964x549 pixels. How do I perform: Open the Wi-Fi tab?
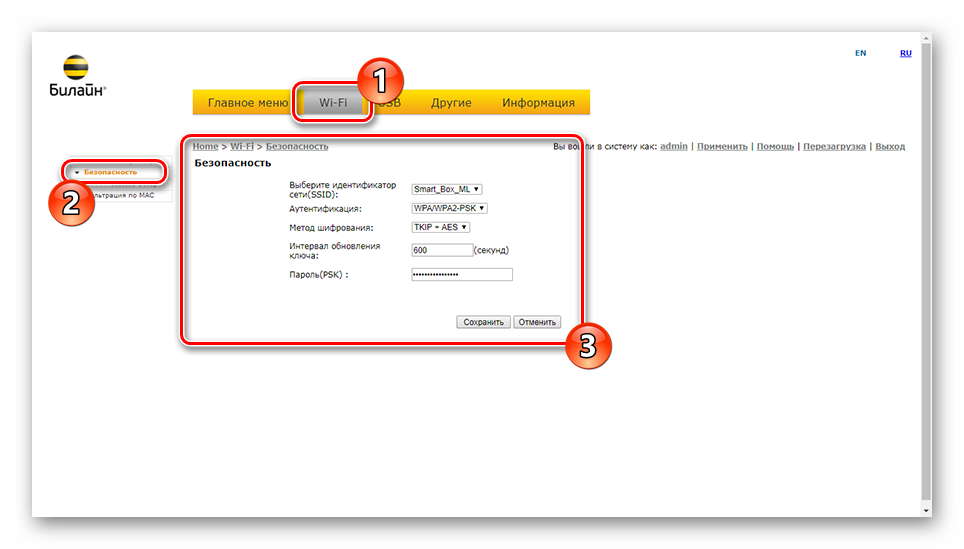point(332,103)
